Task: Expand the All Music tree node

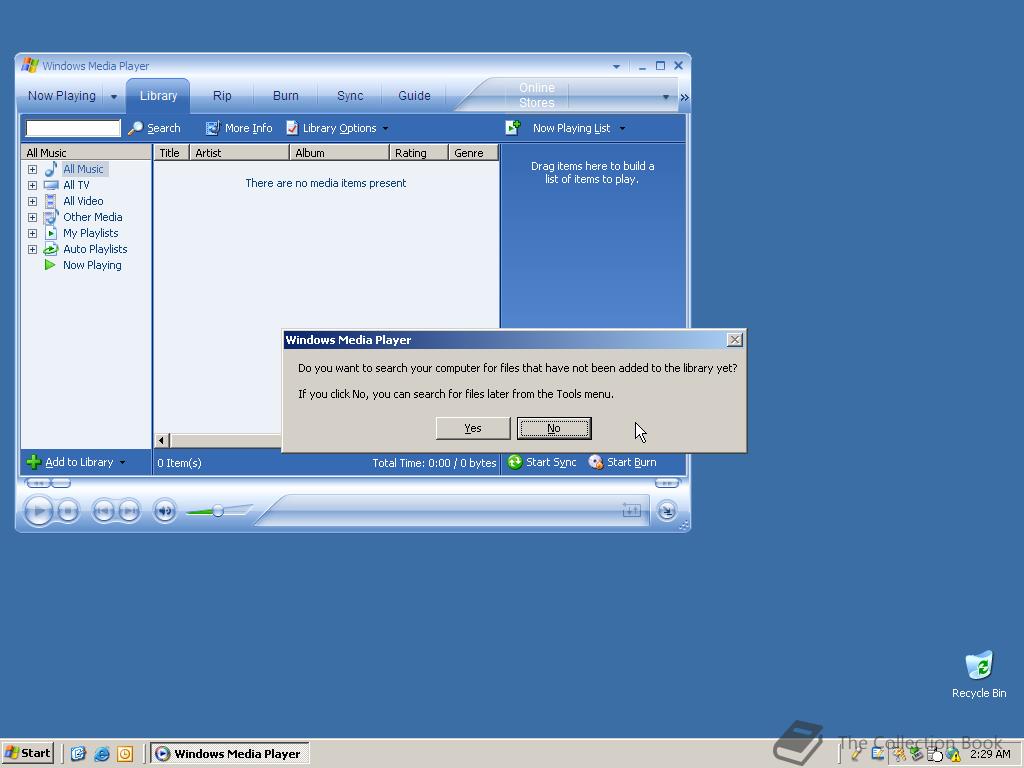Action: point(32,169)
